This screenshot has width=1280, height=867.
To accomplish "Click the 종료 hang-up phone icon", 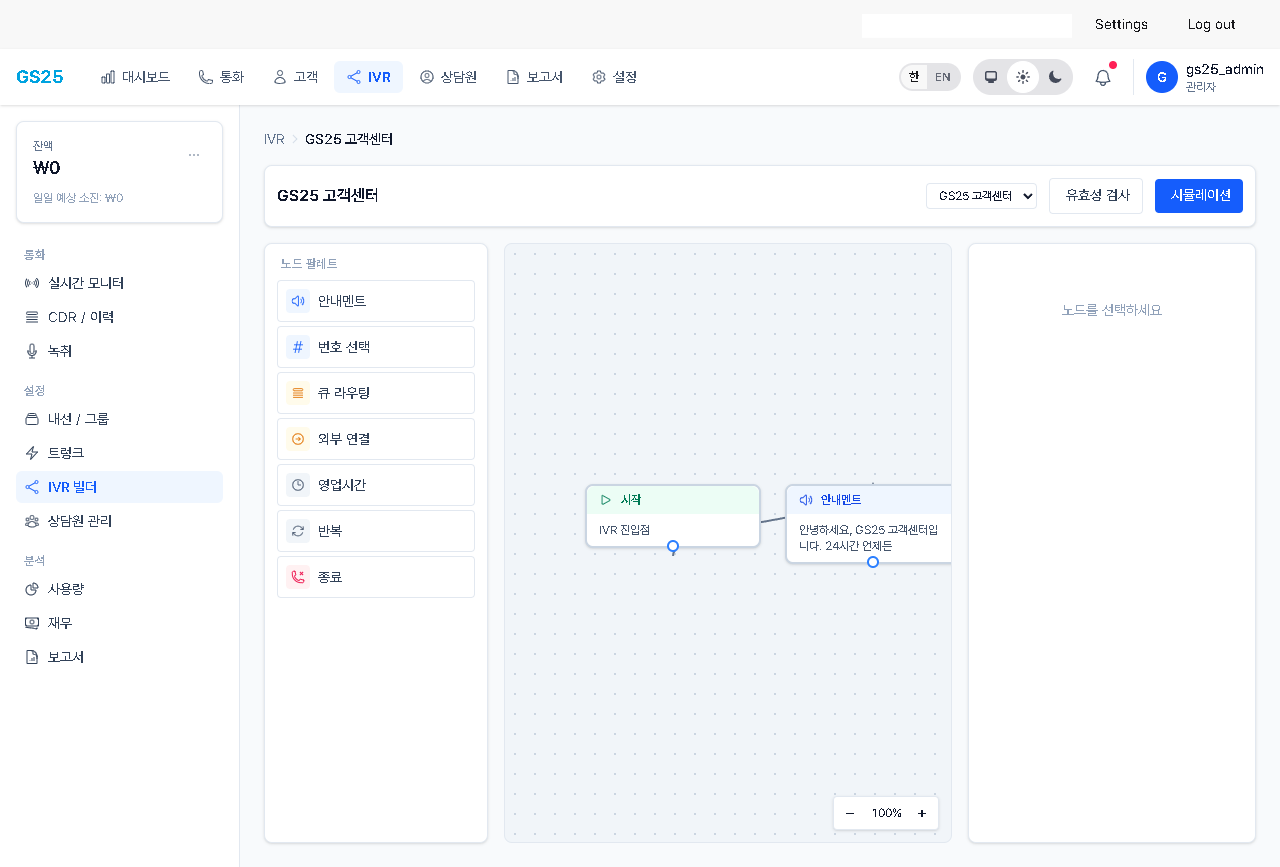I will pyautogui.click(x=297, y=577).
